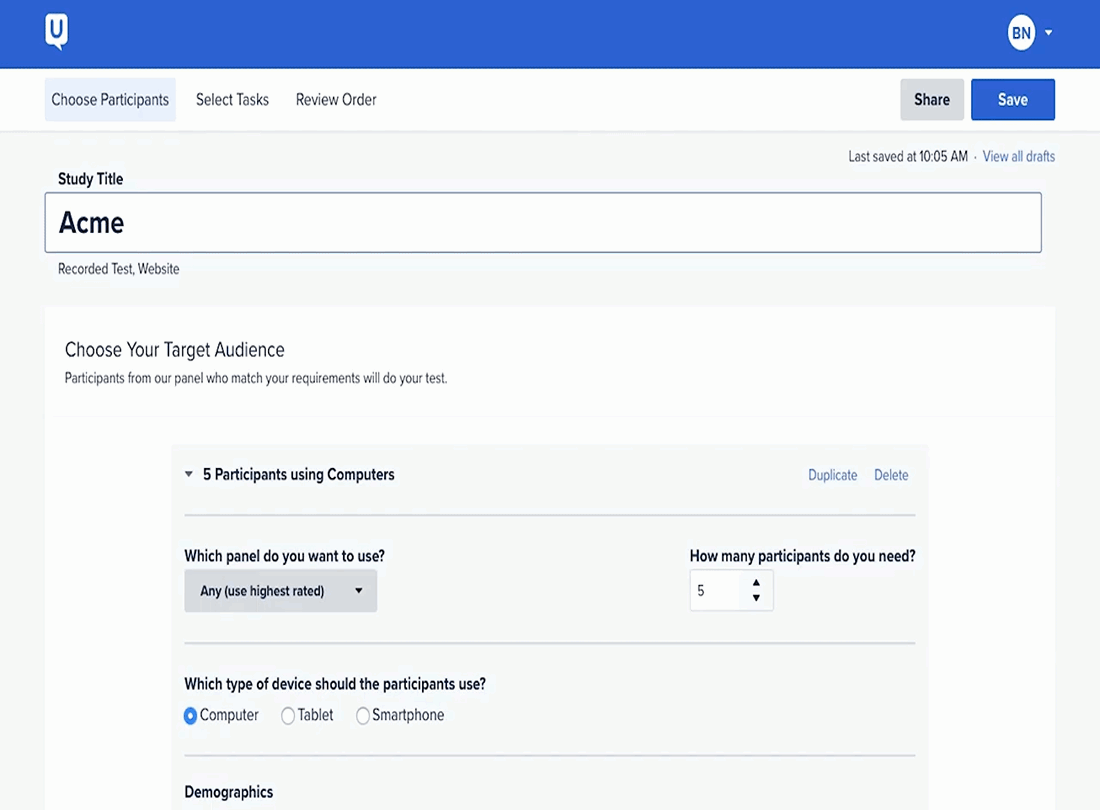Viewport: 1100px width, 810px height.
Task: Edit the Study Title field containing Acme
Action: pos(543,222)
